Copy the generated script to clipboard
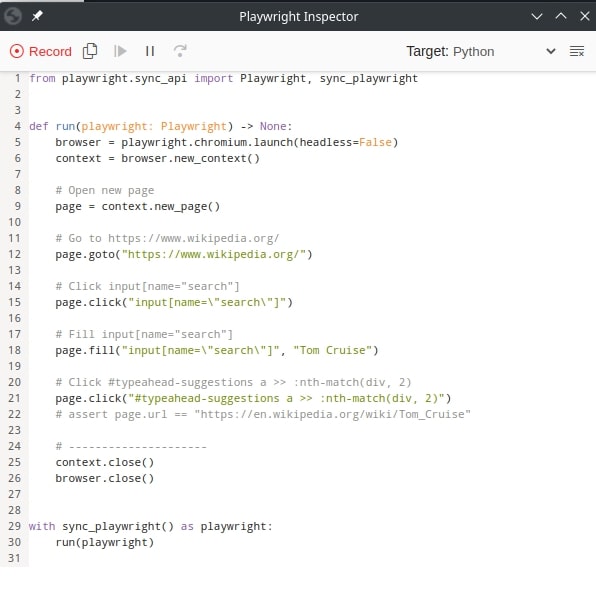 click(x=90, y=51)
